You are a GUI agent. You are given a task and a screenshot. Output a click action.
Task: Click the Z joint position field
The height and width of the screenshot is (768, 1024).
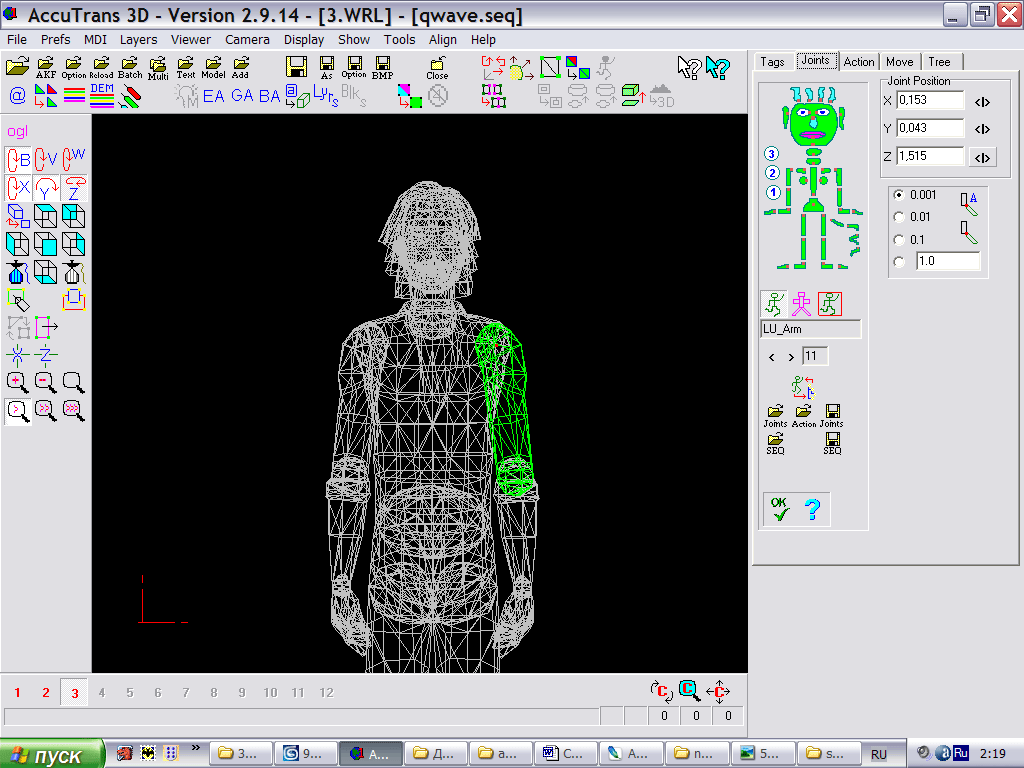coord(930,156)
